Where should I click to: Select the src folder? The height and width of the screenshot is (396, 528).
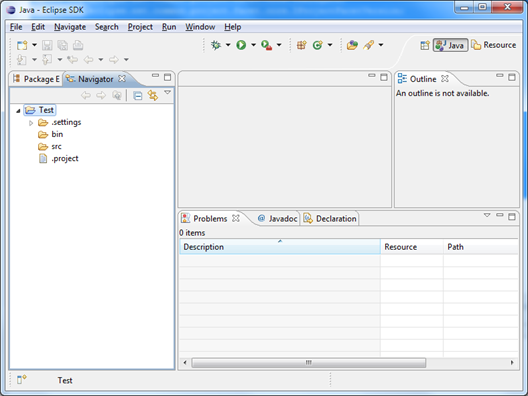click(50, 146)
